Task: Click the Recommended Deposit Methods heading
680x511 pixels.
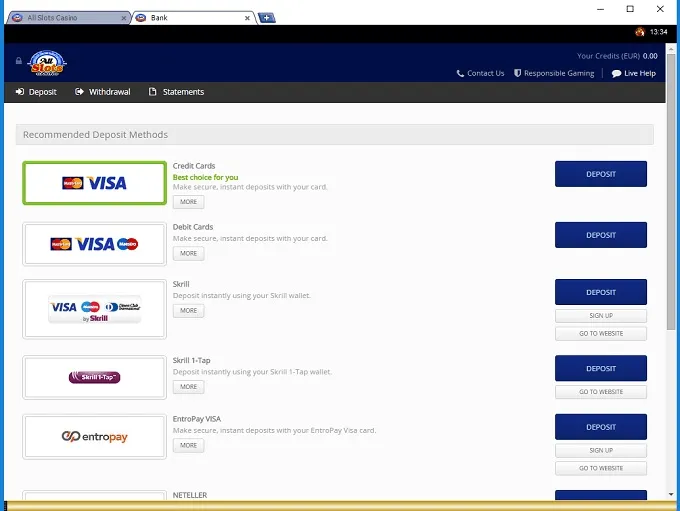Action: pyautogui.click(x=95, y=135)
